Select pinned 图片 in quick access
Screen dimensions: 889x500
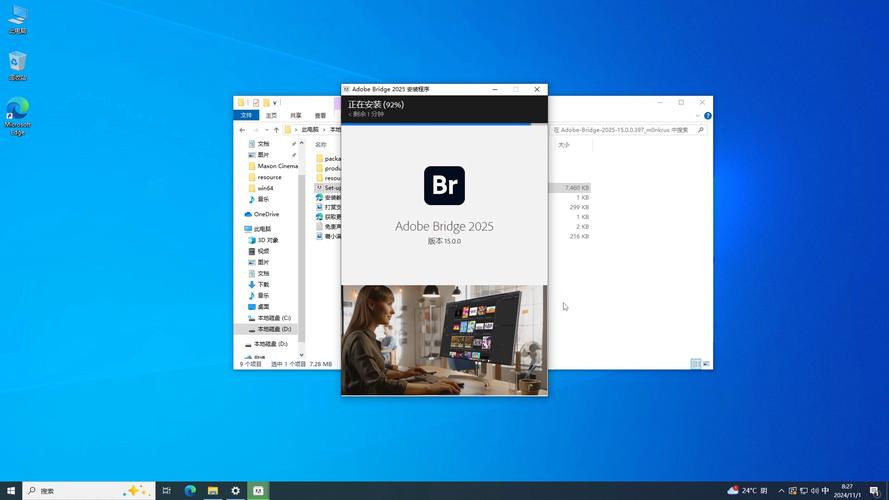point(263,155)
